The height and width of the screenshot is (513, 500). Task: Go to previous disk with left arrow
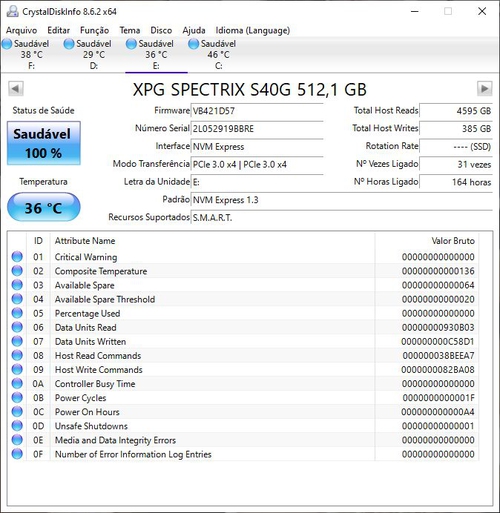(16, 89)
